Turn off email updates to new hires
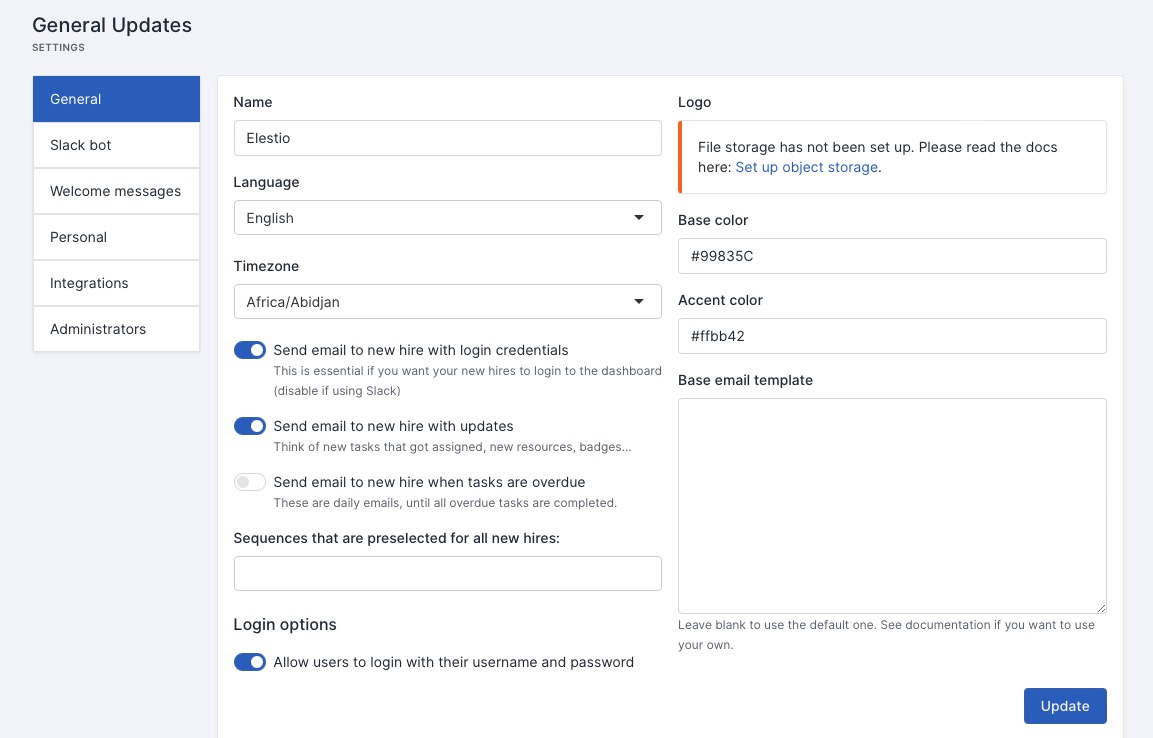The width and height of the screenshot is (1153, 738). [x=249, y=426]
